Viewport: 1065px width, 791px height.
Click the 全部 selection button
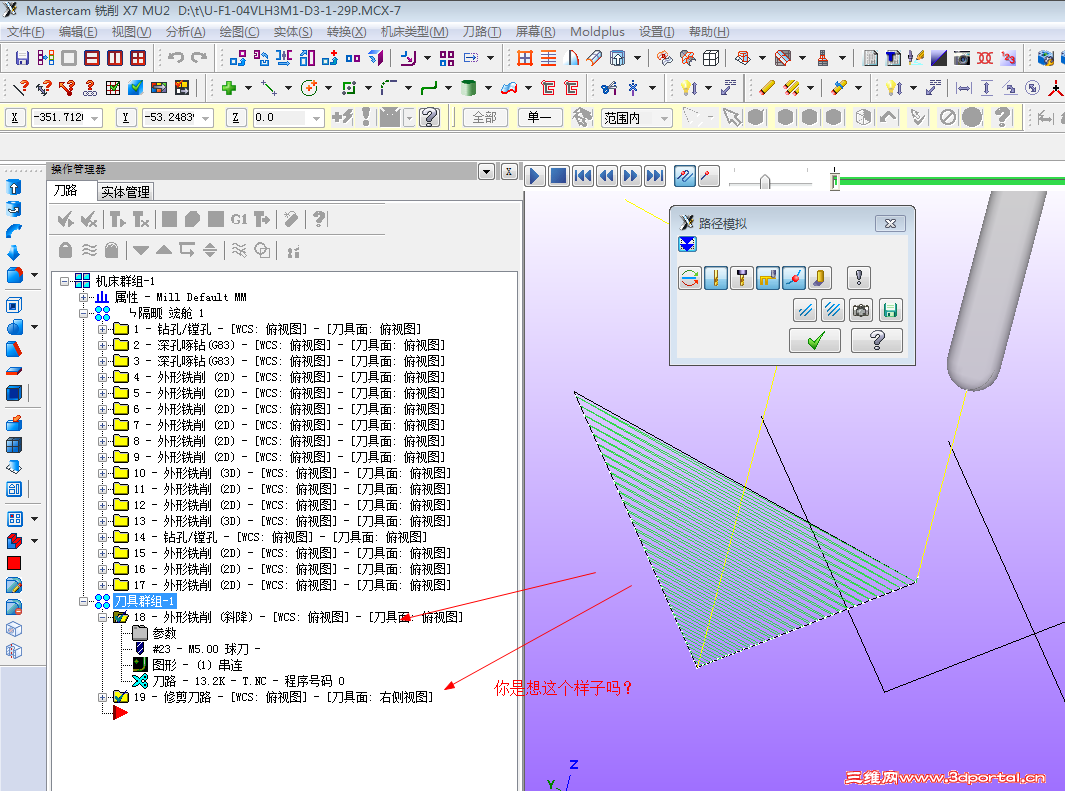(x=485, y=117)
